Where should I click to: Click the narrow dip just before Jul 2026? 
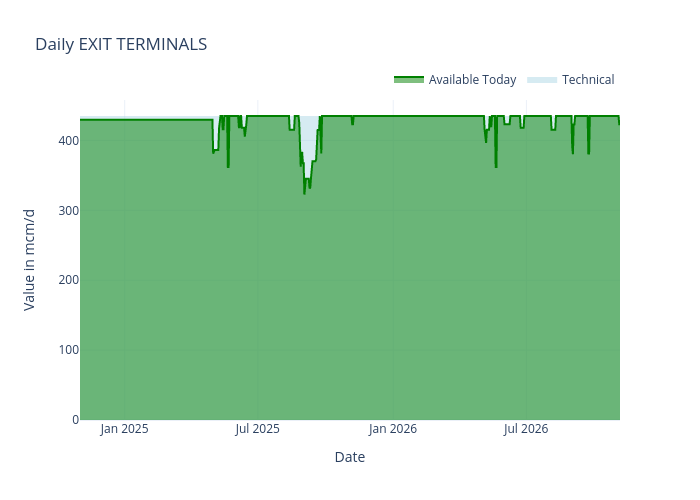tap(496, 165)
